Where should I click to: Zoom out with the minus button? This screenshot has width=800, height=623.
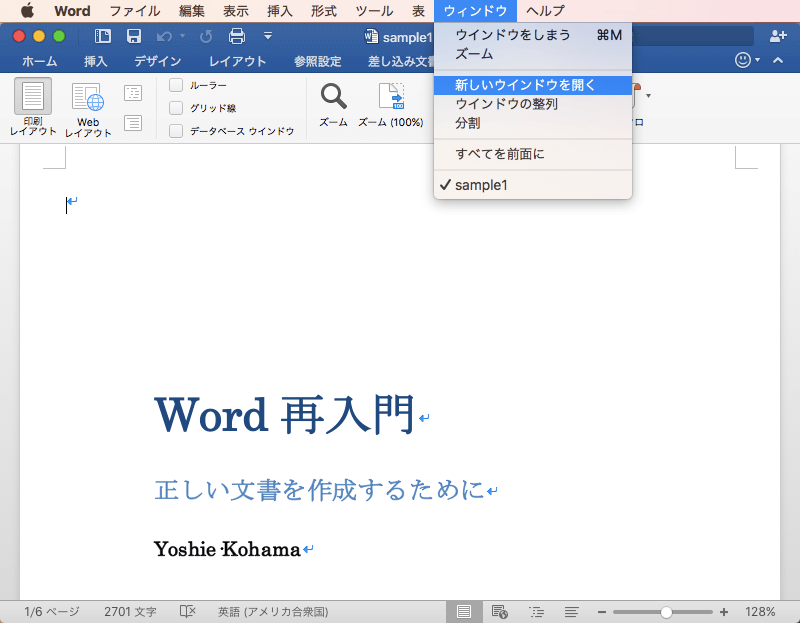[602, 612]
